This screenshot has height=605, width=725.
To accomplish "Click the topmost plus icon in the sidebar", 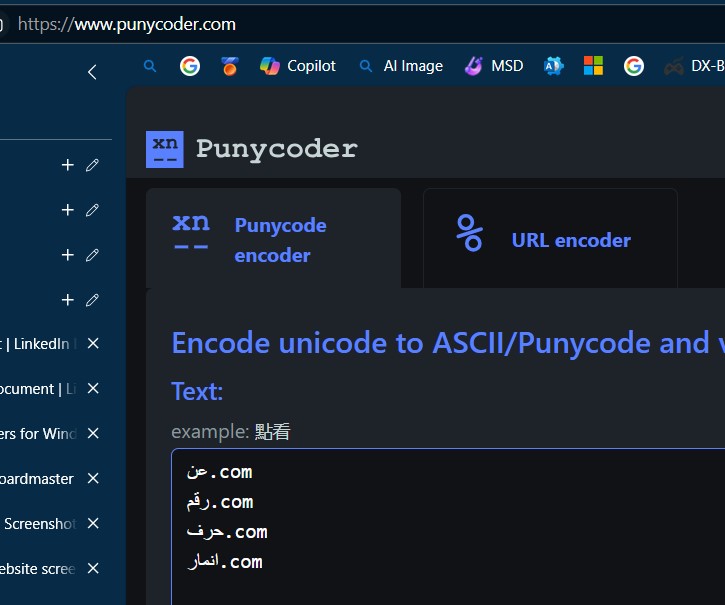I will tap(68, 165).
